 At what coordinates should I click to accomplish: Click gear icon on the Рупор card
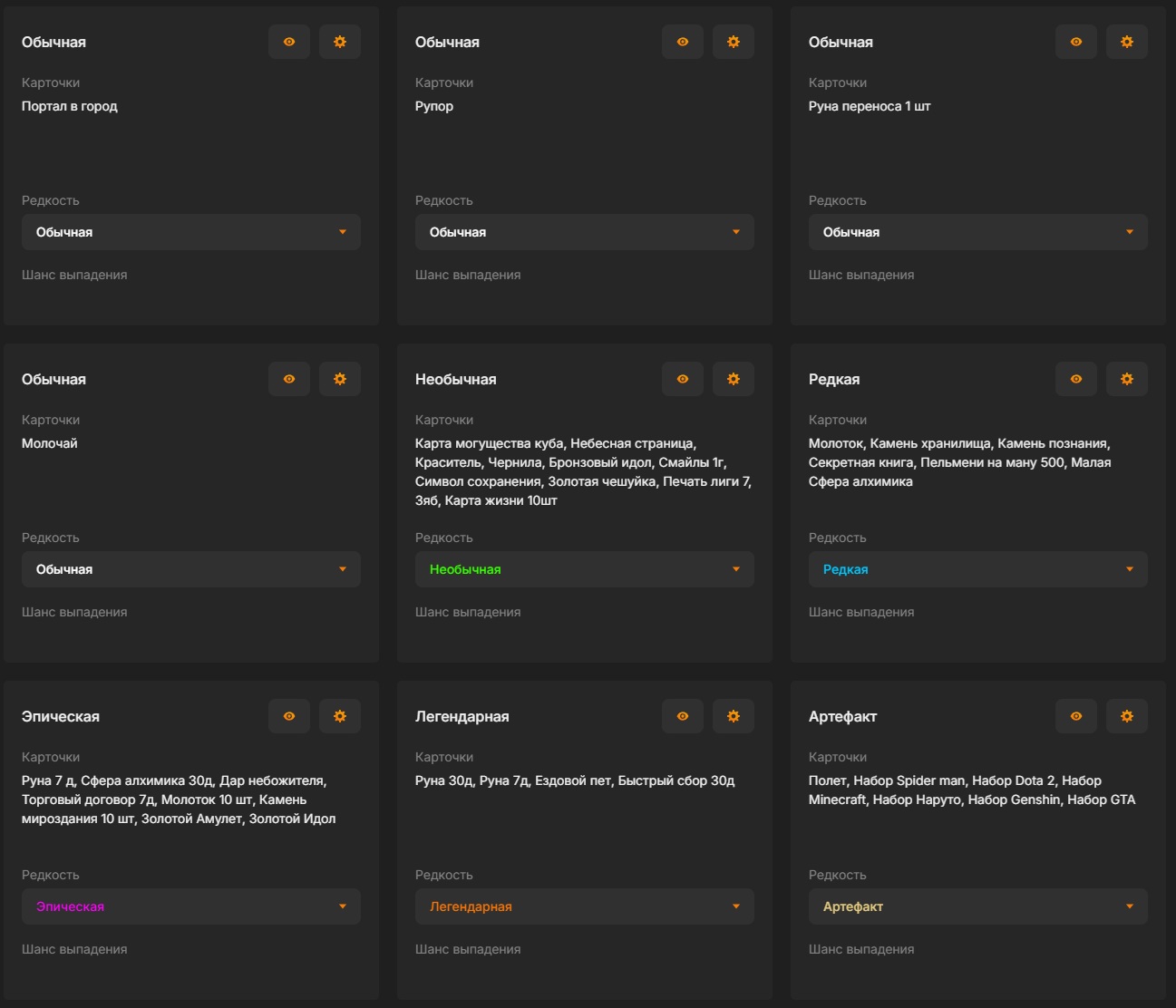tap(734, 42)
